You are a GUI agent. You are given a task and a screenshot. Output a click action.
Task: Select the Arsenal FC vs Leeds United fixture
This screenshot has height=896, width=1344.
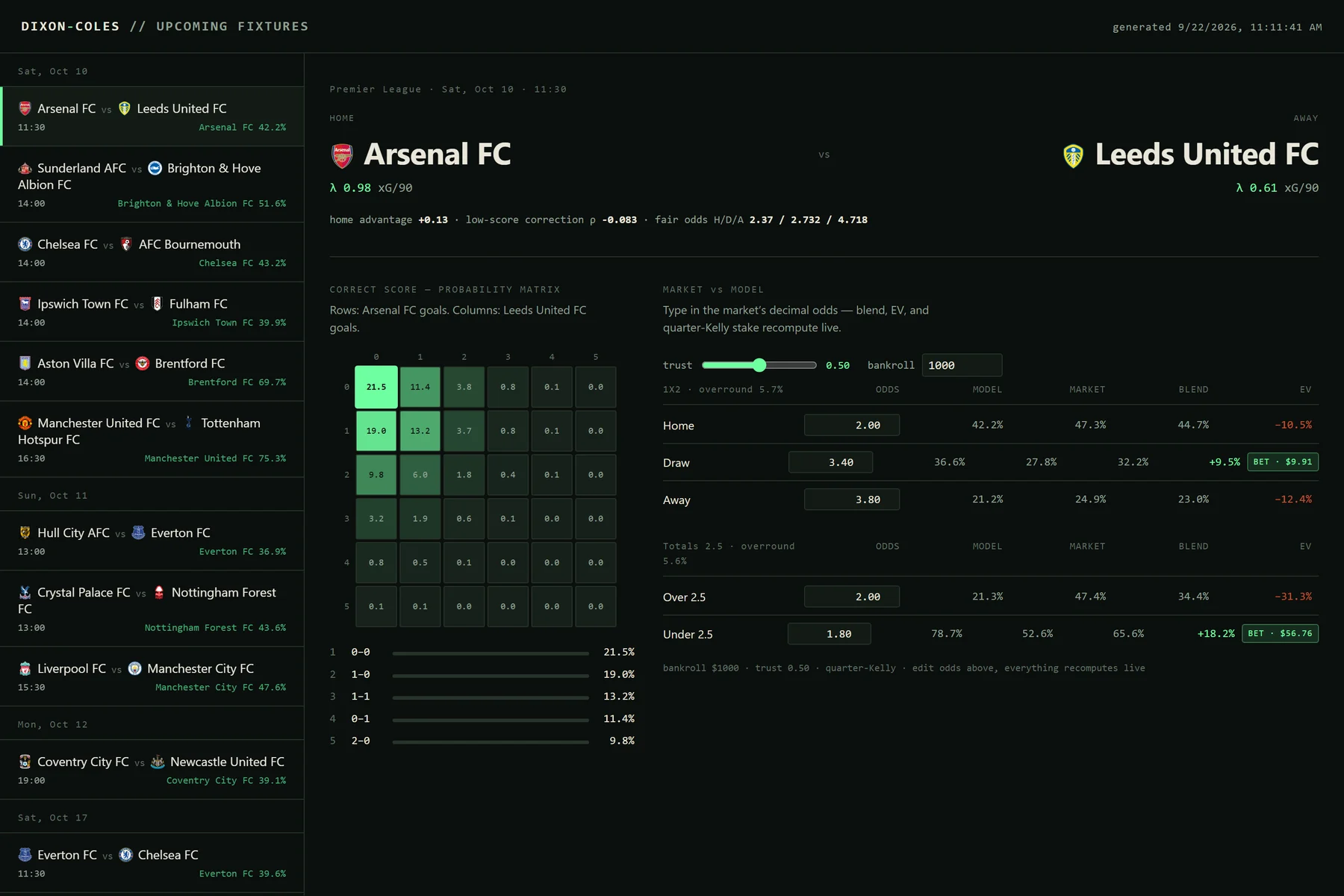[x=152, y=116]
